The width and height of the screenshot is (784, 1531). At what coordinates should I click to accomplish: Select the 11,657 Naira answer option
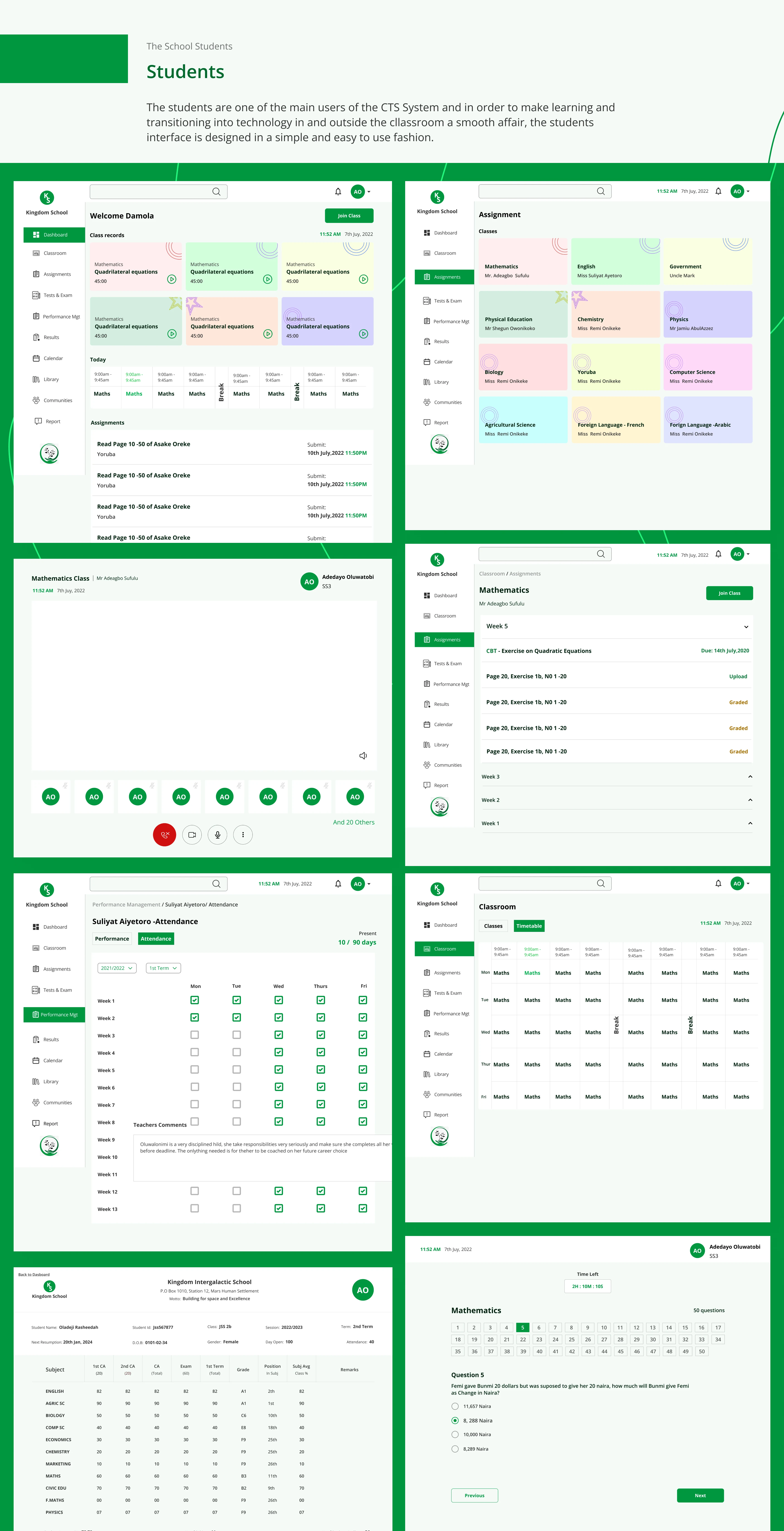[455, 1406]
